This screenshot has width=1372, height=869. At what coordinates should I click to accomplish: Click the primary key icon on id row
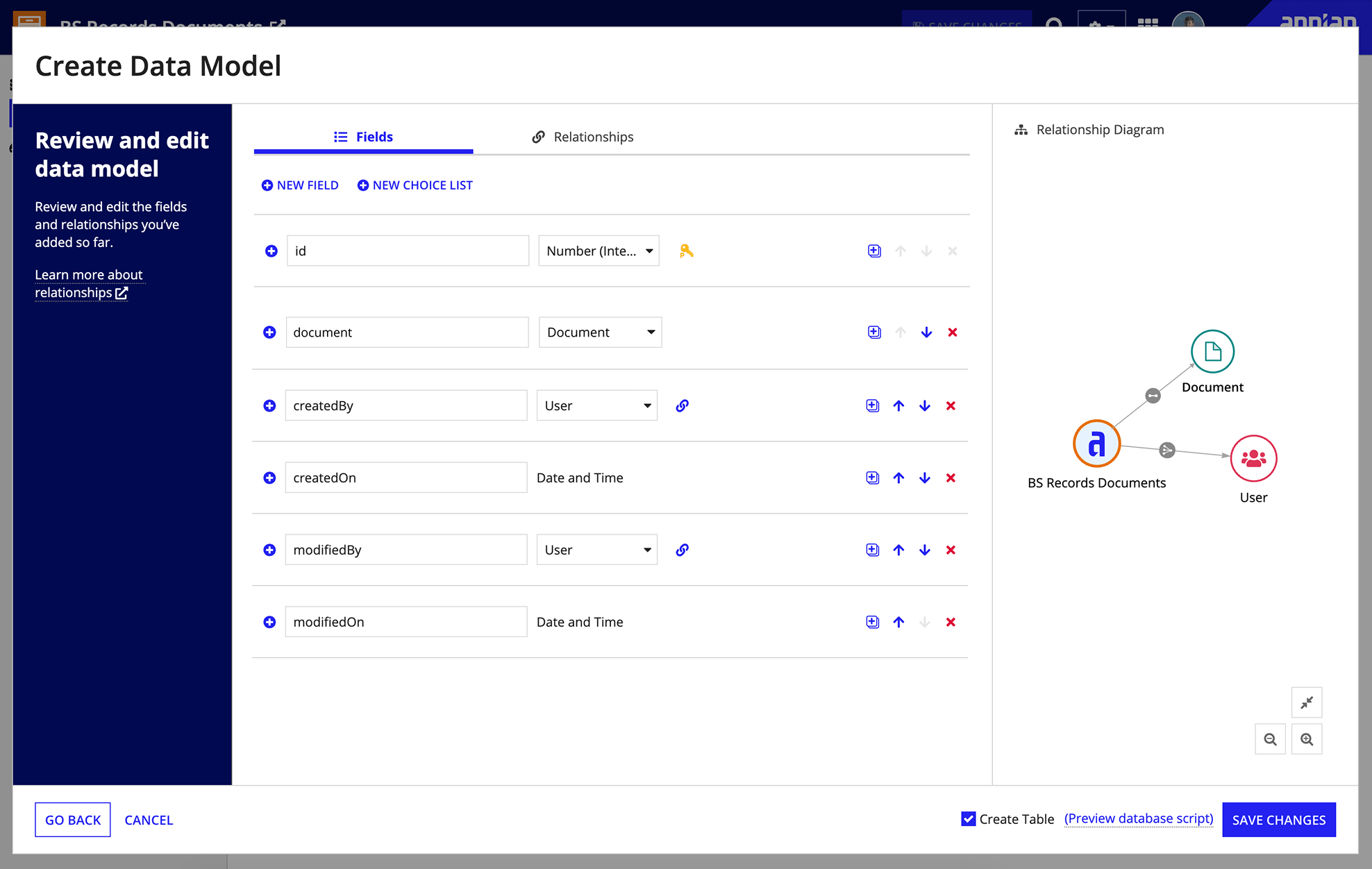[686, 251]
